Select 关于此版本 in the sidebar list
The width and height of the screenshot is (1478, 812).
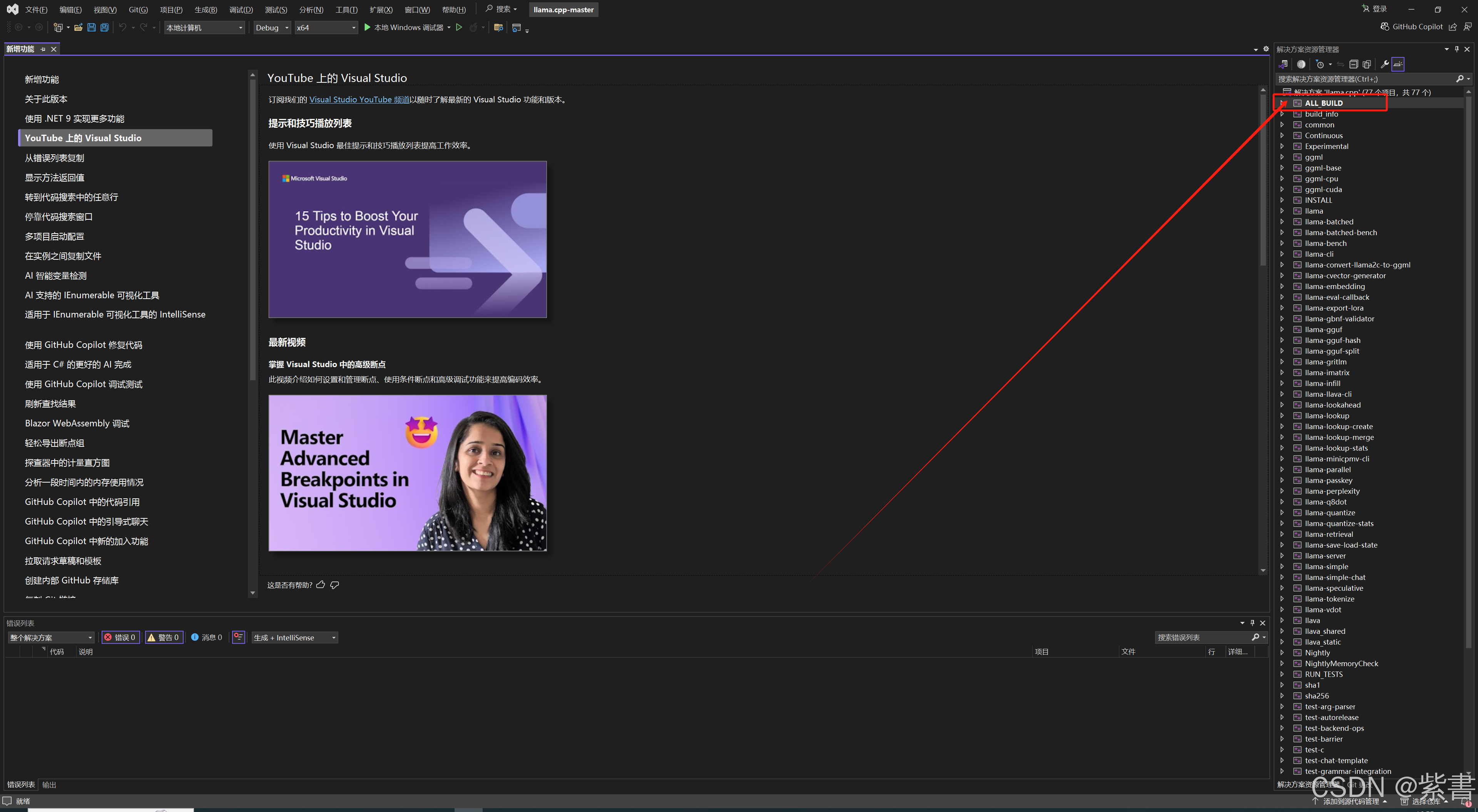click(x=46, y=99)
